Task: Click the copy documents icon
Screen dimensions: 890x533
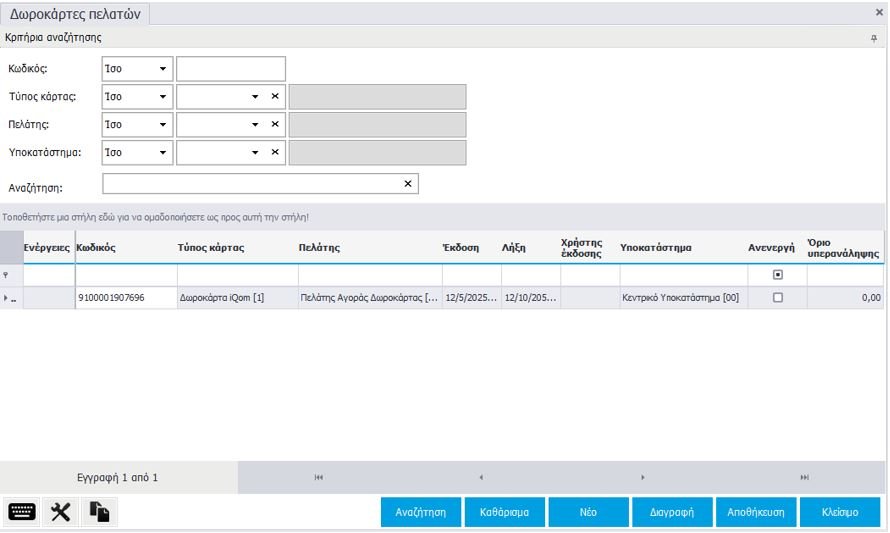Action: tap(99, 511)
